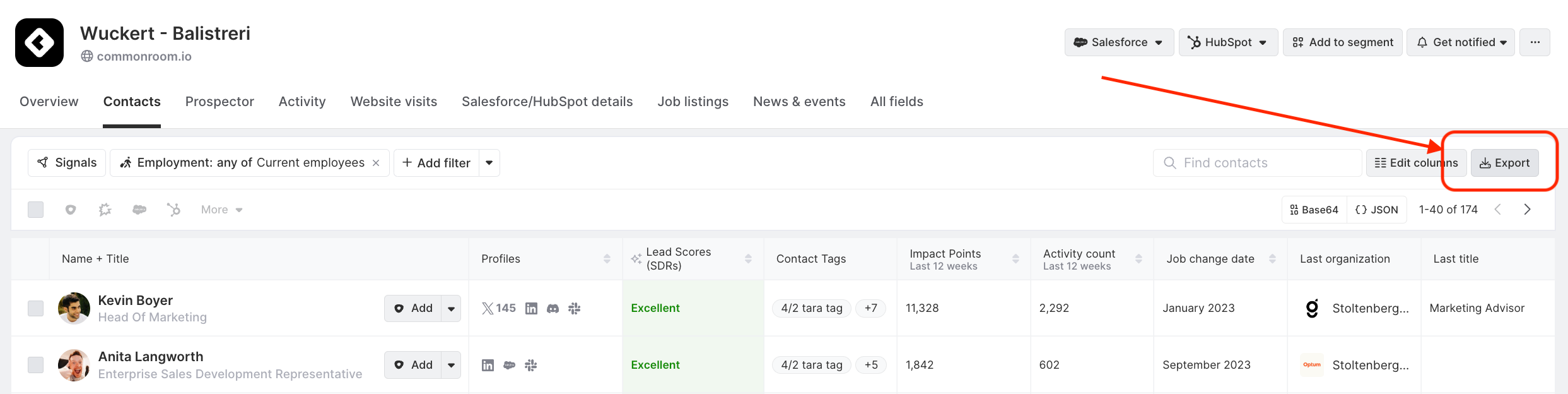Switch to the Prospector tab
The height and width of the screenshot is (394, 1568).
(219, 102)
